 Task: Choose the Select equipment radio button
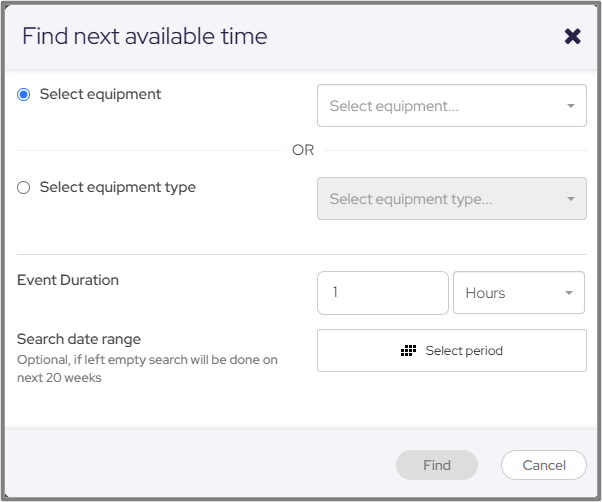24,95
